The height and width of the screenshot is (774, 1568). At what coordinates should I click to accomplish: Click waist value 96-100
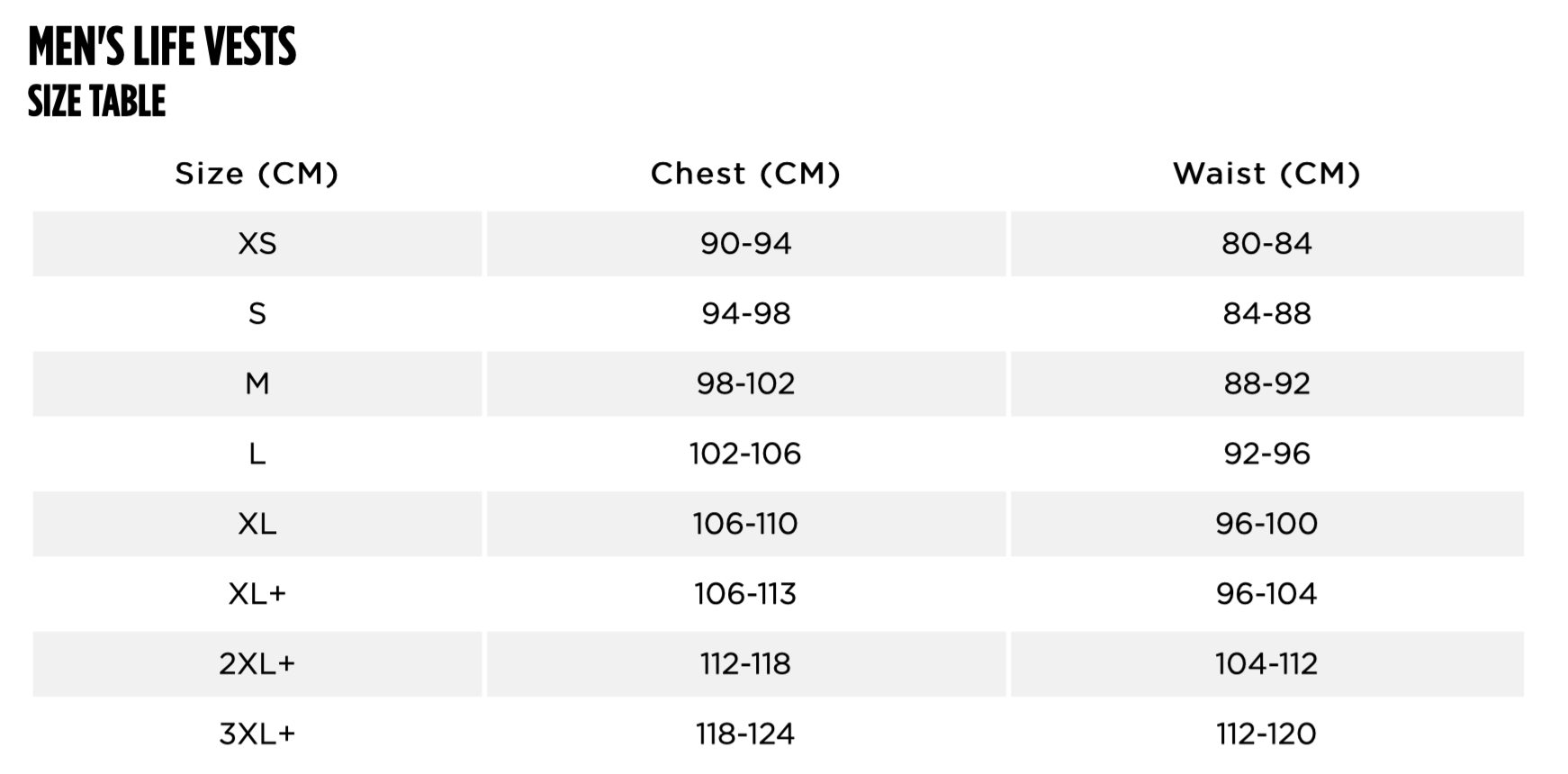[x=1266, y=524]
